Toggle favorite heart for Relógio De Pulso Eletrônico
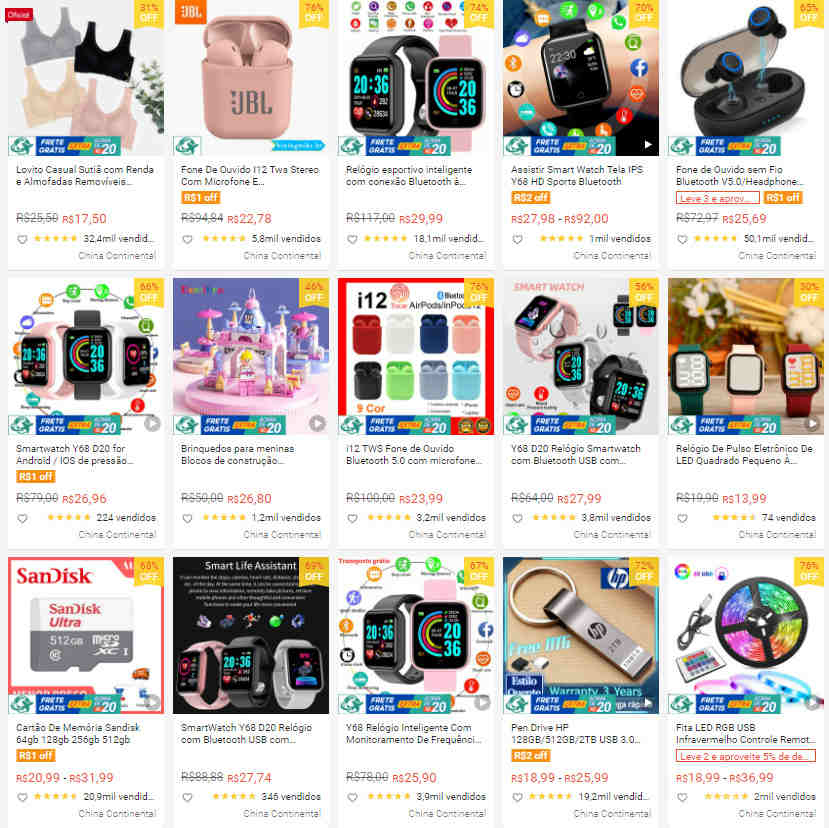829x828 pixels. point(682,519)
